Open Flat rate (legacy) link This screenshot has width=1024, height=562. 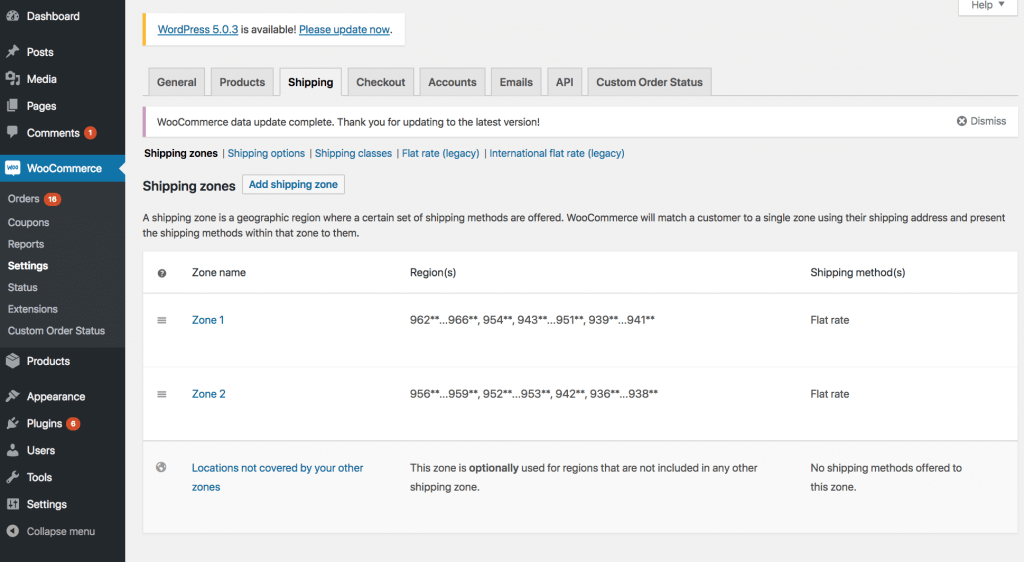coord(441,153)
